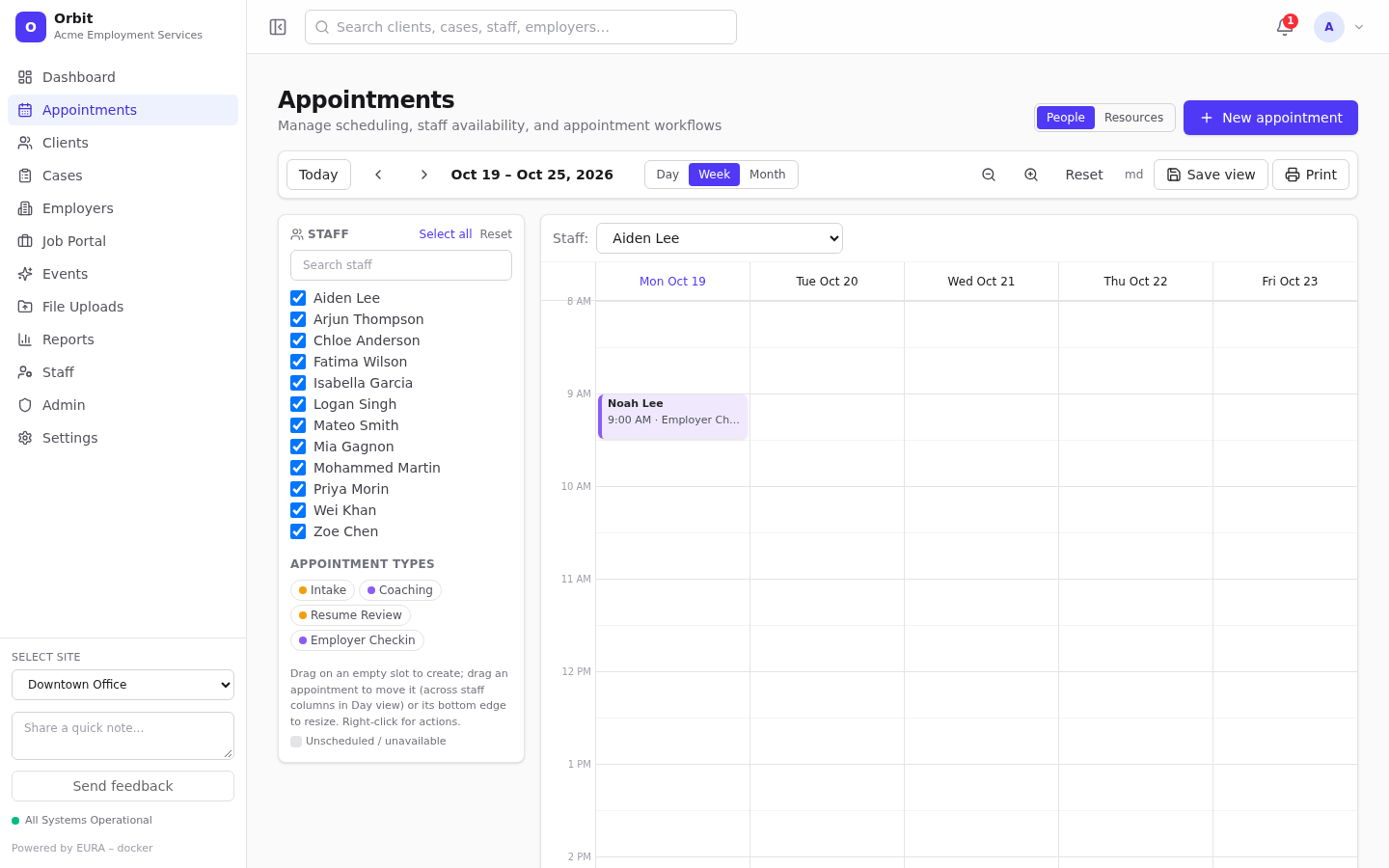1389x868 pixels.
Task: Toggle Fatima Wilson checkbox
Action: (x=298, y=362)
